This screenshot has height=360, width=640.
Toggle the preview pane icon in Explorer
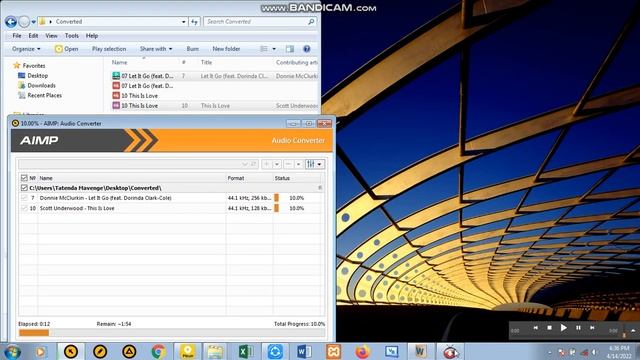[290, 49]
